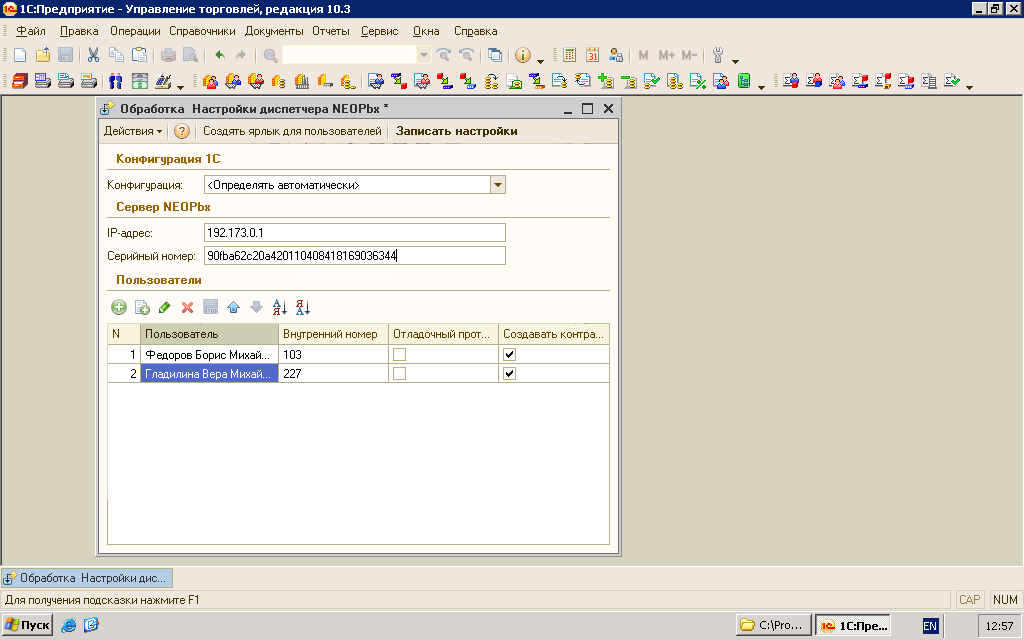Sort the users table descending Я-А
Image resolution: width=1024 pixels, height=640 pixels.
click(x=302, y=307)
